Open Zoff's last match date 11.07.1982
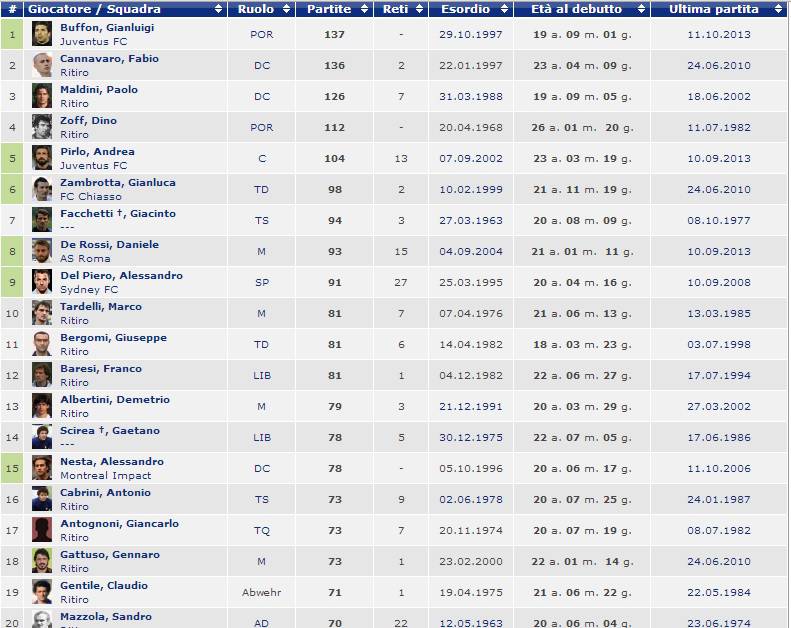Image resolution: width=791 pixels, height=628 pixels. 718,128
